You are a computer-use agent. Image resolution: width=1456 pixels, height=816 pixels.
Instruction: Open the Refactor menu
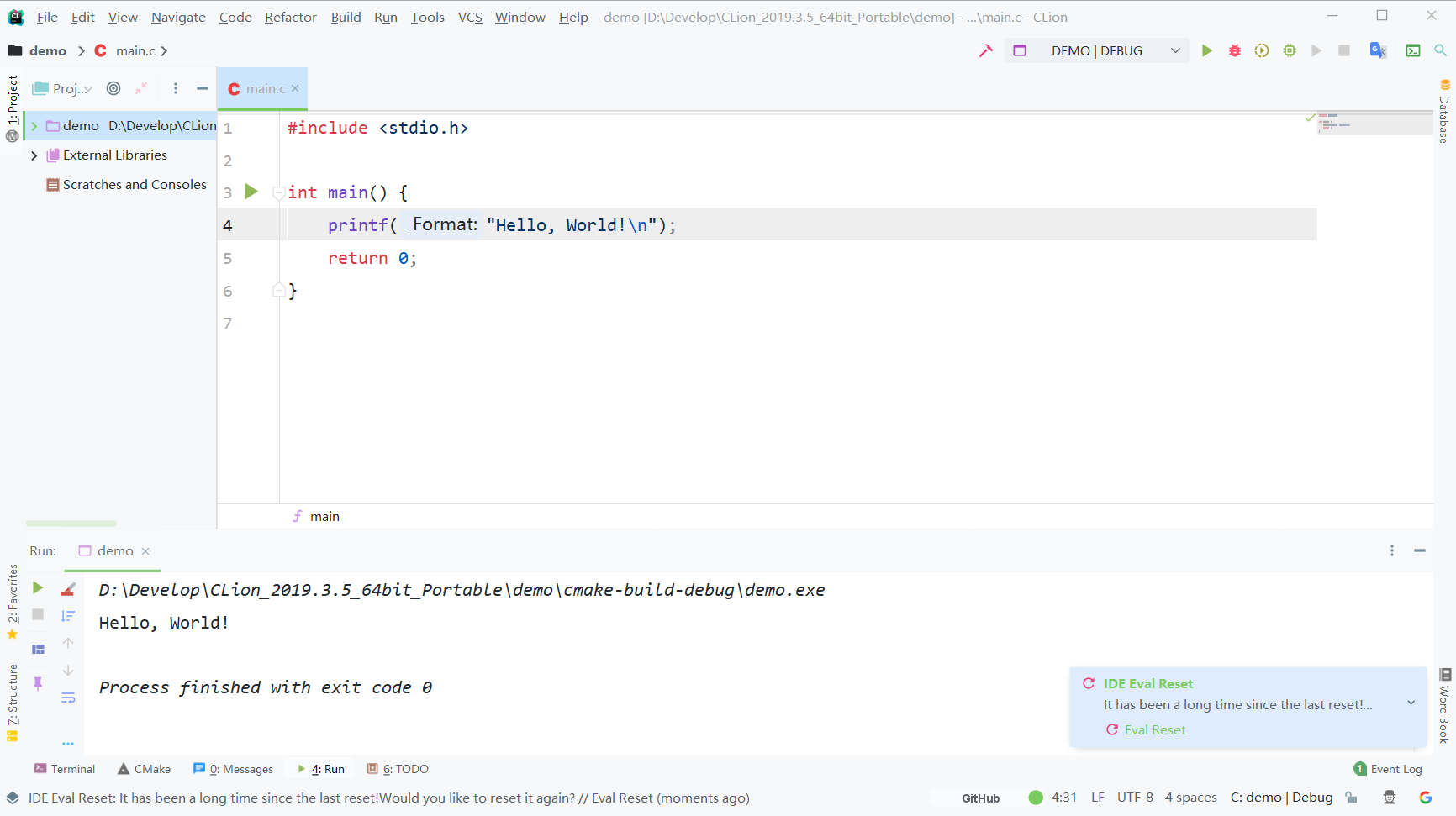point(290,17)
